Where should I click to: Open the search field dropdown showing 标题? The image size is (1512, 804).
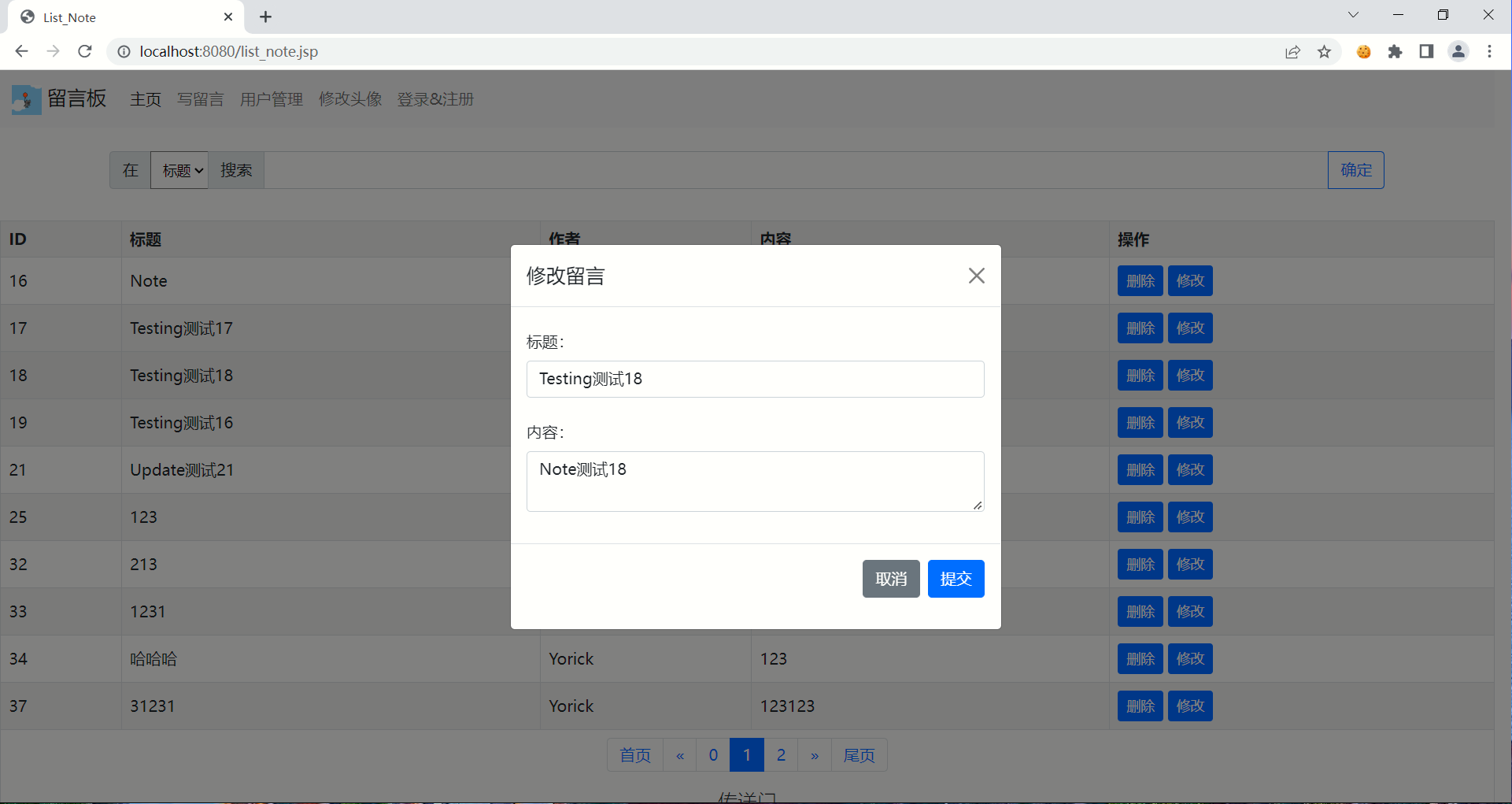click(179, 170)
